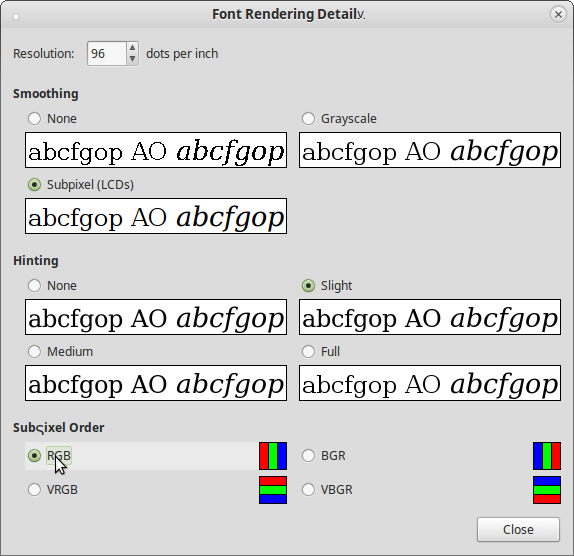The height and width of the screenshot is (556, 574).
Task: Click the Grayscale smoothing font preview
Action: point(430,150)
